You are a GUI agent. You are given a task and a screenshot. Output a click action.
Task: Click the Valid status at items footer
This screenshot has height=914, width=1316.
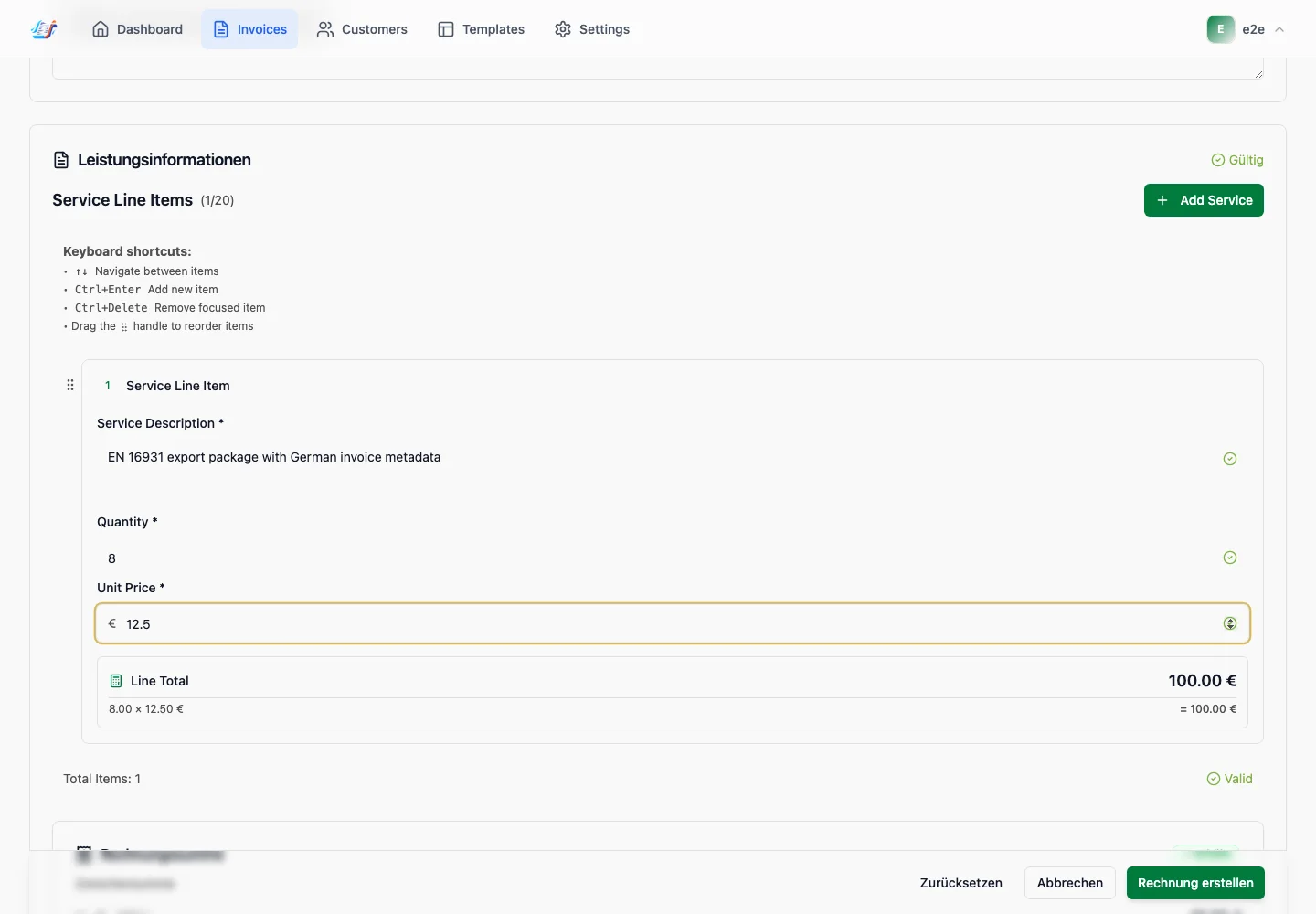coord(1230,779)
